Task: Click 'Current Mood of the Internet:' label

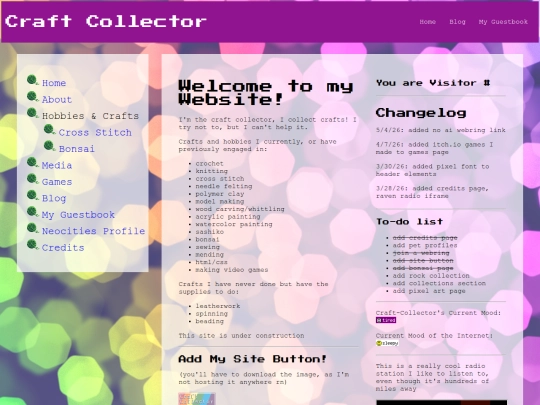Action: (x=434, y=336)
